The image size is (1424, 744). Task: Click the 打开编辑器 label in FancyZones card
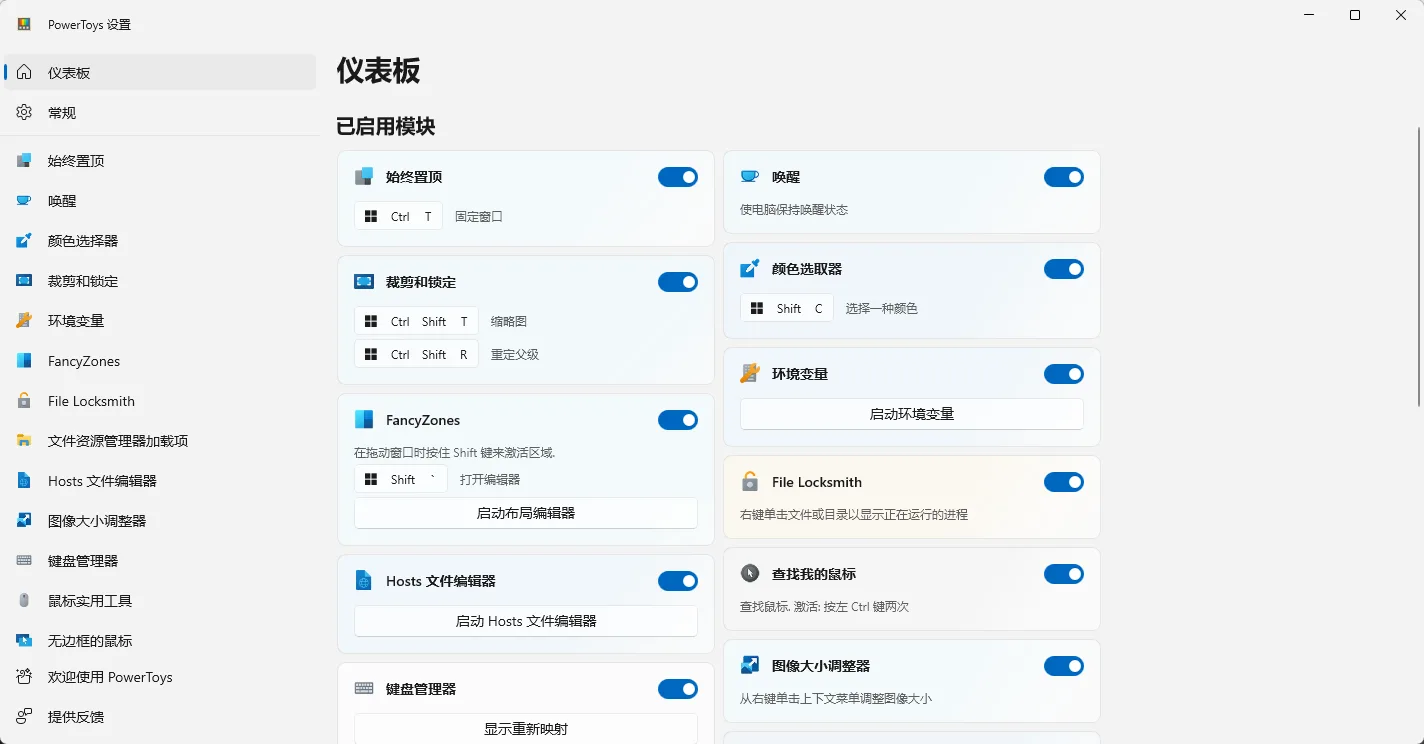pos(490,480)
